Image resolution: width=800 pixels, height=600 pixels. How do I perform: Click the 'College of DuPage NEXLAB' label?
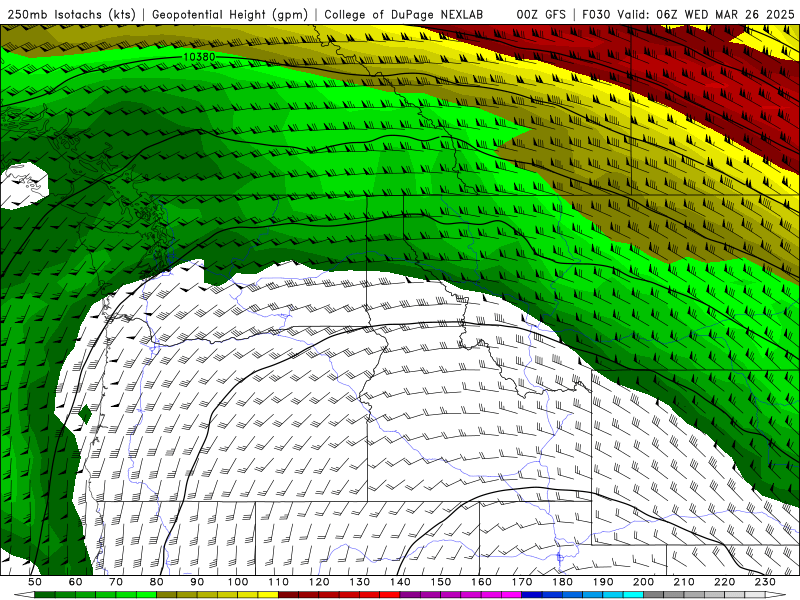(404, 14)
